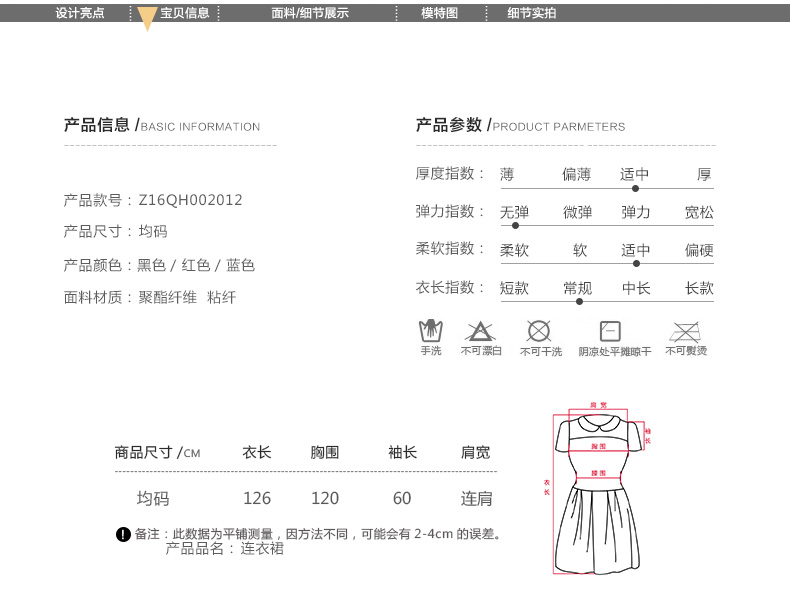
Task: Click the softness slider dot at 适中
Action: click(636, 264)
